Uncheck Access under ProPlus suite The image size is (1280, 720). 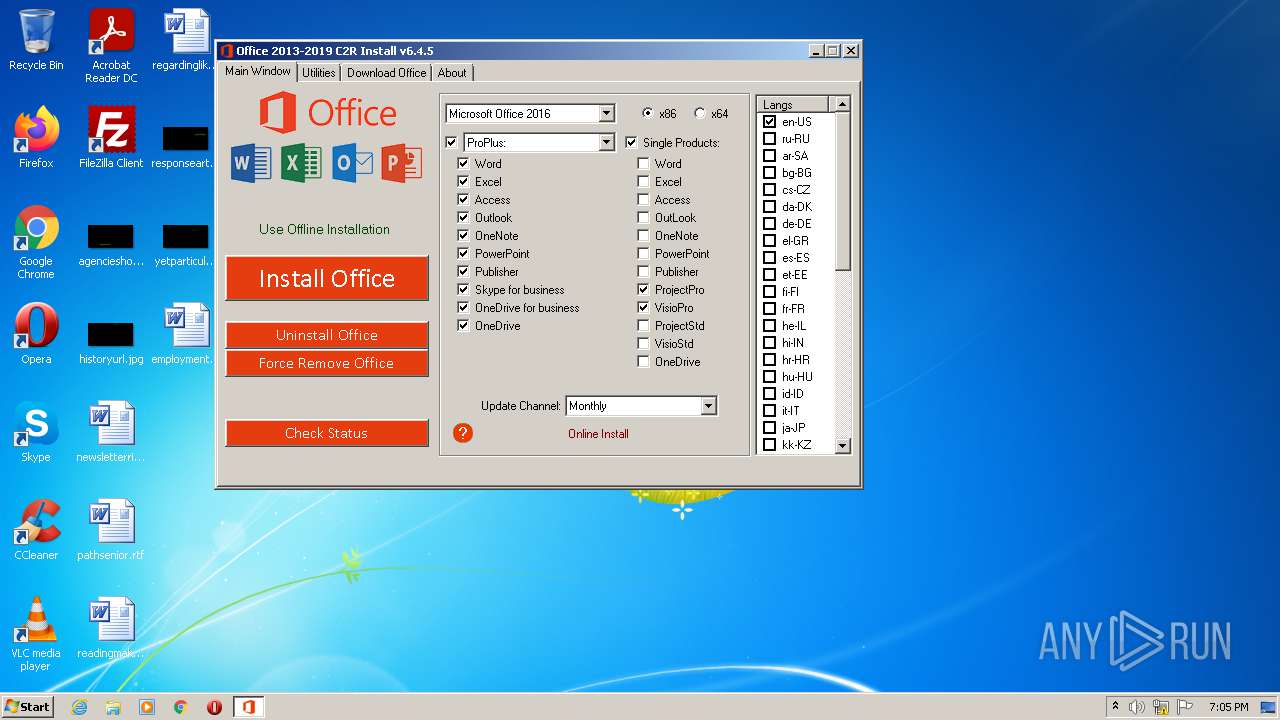463,199
